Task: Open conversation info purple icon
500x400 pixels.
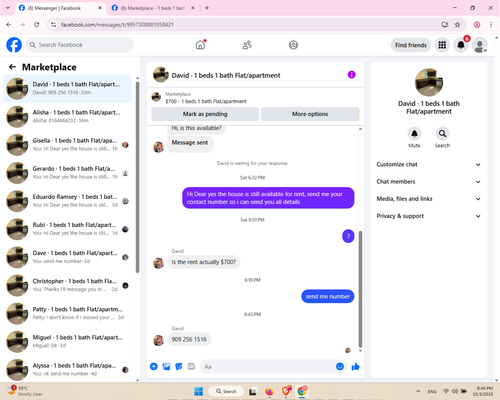Action: tap(351, 75)
